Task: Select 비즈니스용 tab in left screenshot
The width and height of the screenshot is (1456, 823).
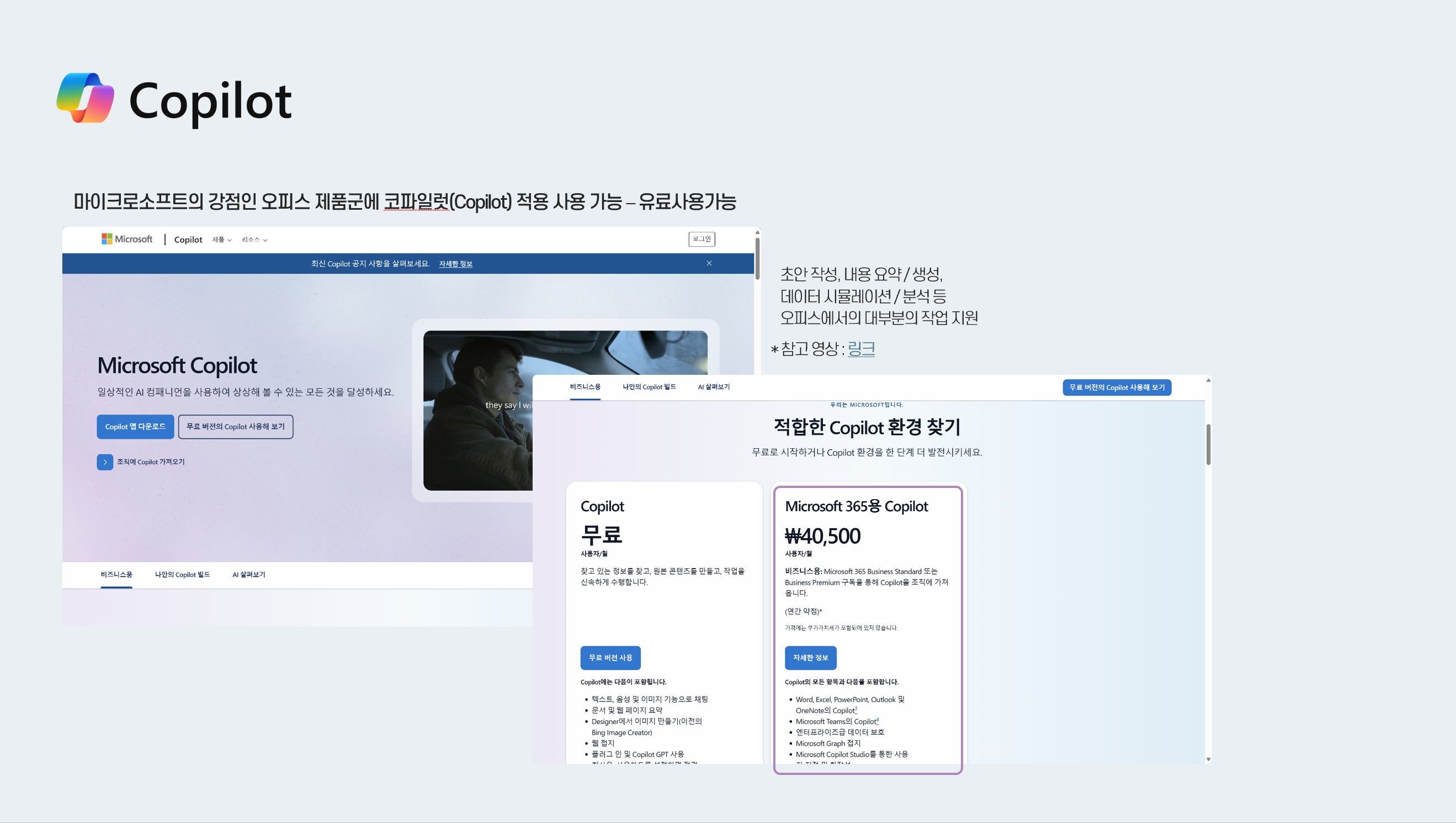Action: click(x=116, y=574)
